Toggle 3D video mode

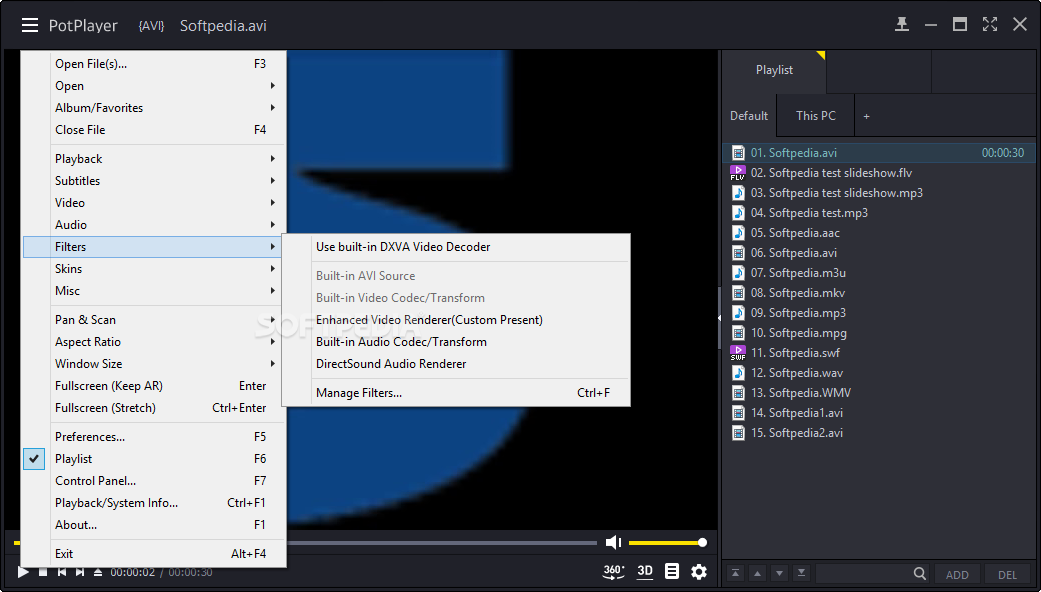coord(645,571)
